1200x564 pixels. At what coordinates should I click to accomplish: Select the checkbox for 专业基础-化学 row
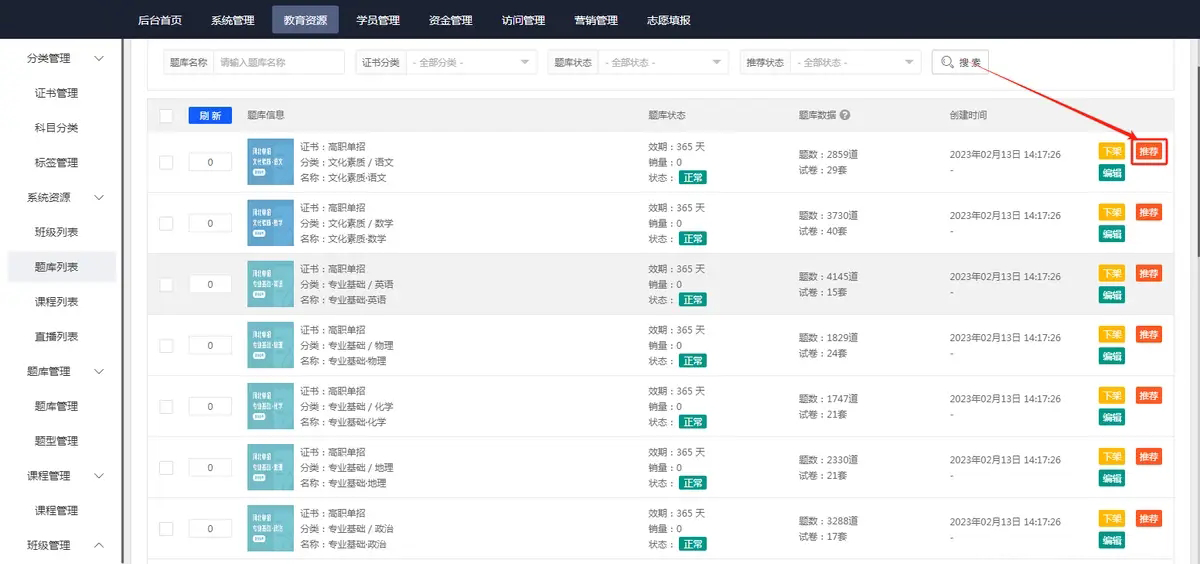(166, 407)
